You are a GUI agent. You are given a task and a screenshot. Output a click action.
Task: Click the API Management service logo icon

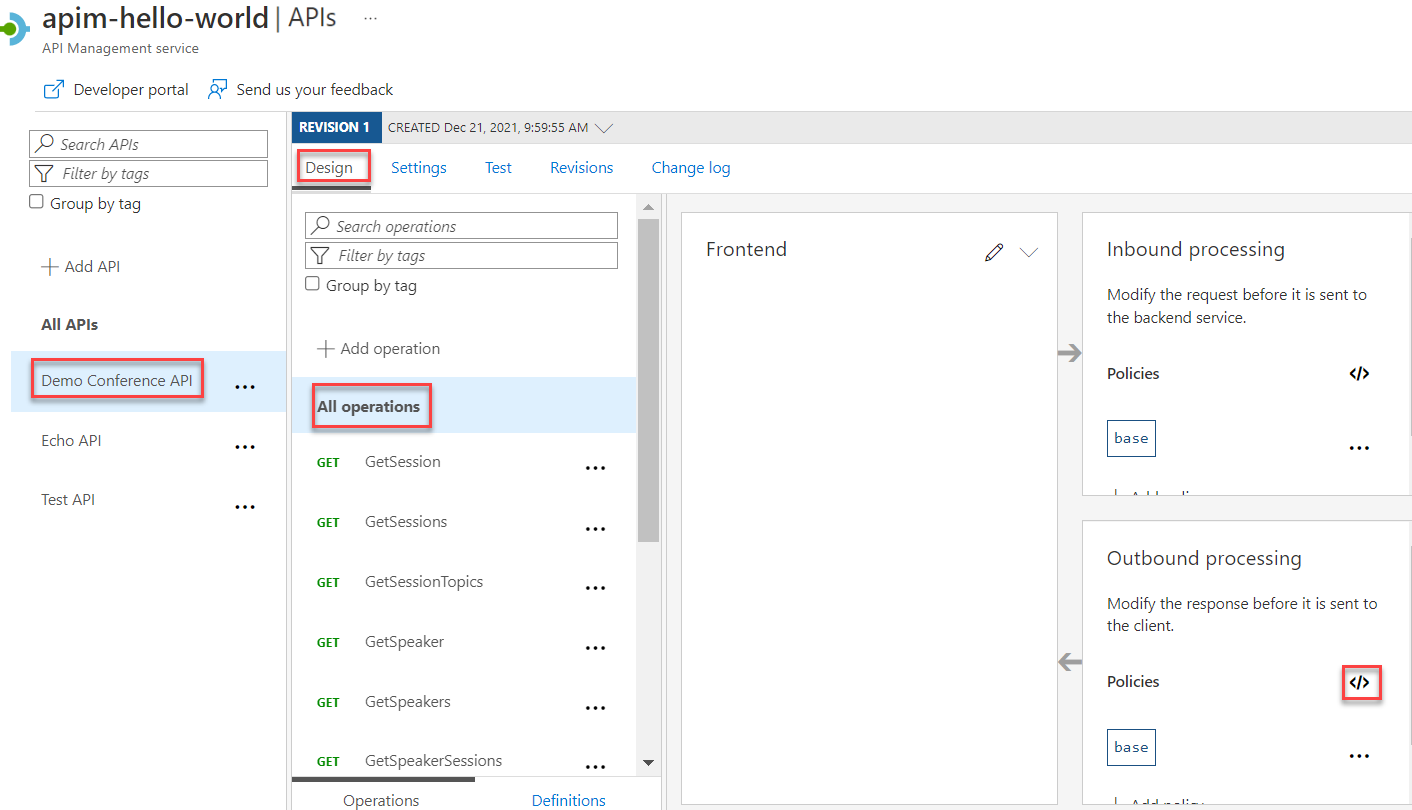pyautogui.click(x=13, y=30)
